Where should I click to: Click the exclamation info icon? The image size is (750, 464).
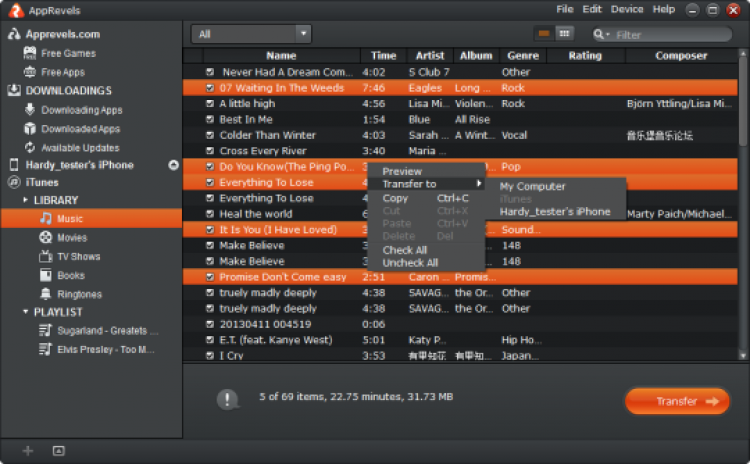[227, 399]
